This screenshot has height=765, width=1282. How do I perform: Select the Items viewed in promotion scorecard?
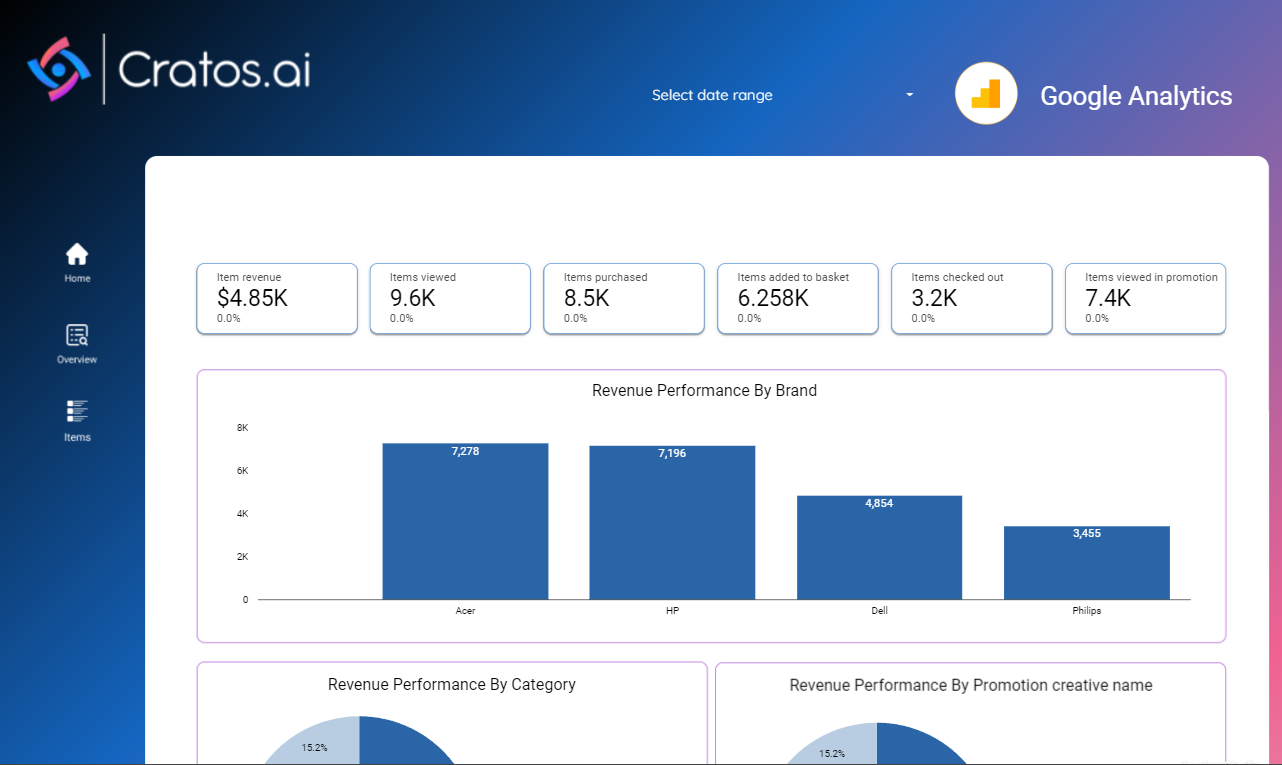(x=1145, y=299)
